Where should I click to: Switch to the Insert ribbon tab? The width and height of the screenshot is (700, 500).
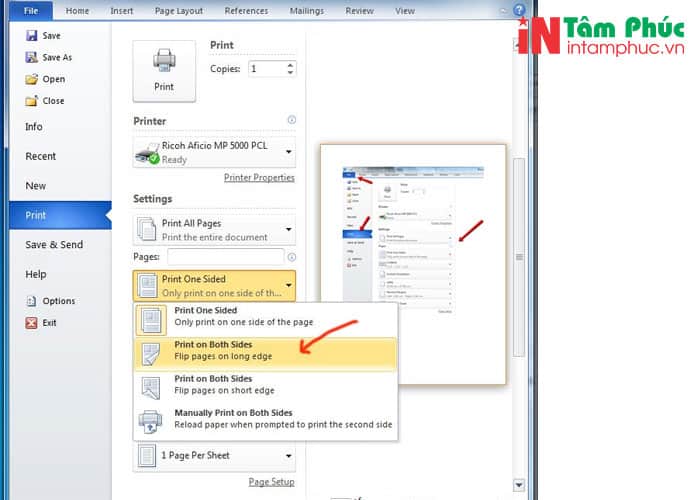[122, 11]
